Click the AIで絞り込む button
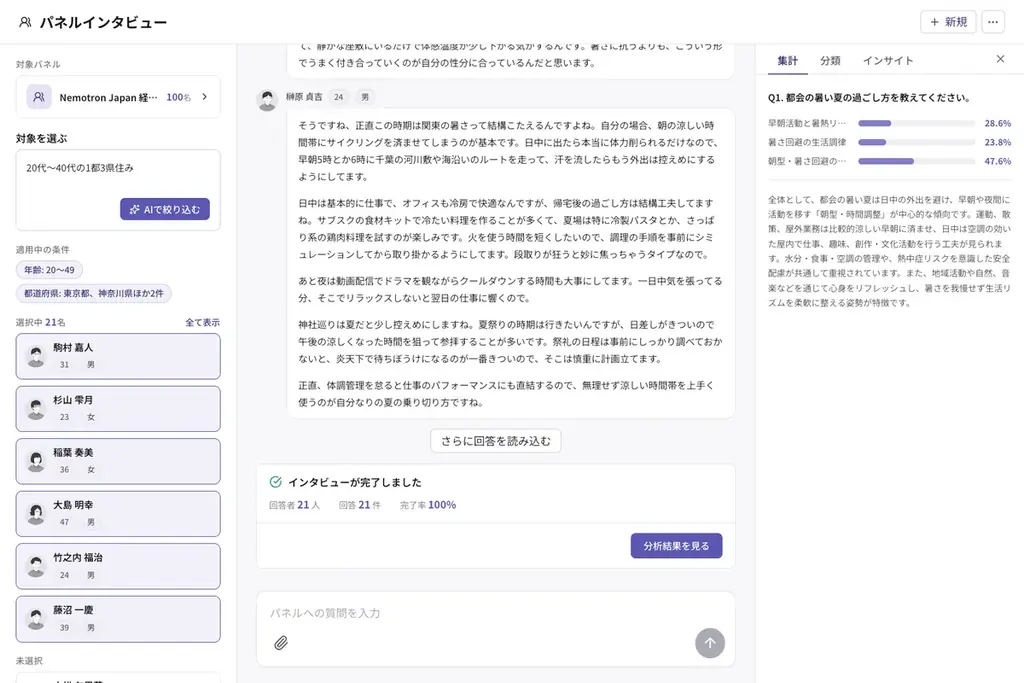 [165, 209]
